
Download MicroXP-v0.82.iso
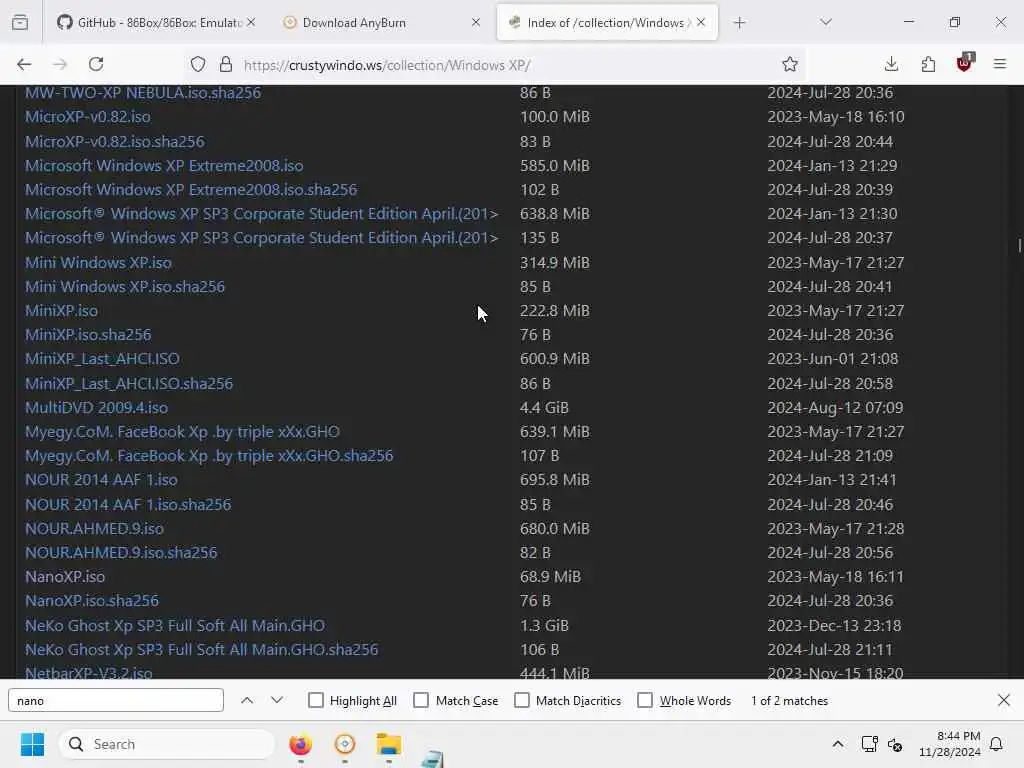(88, 117)
